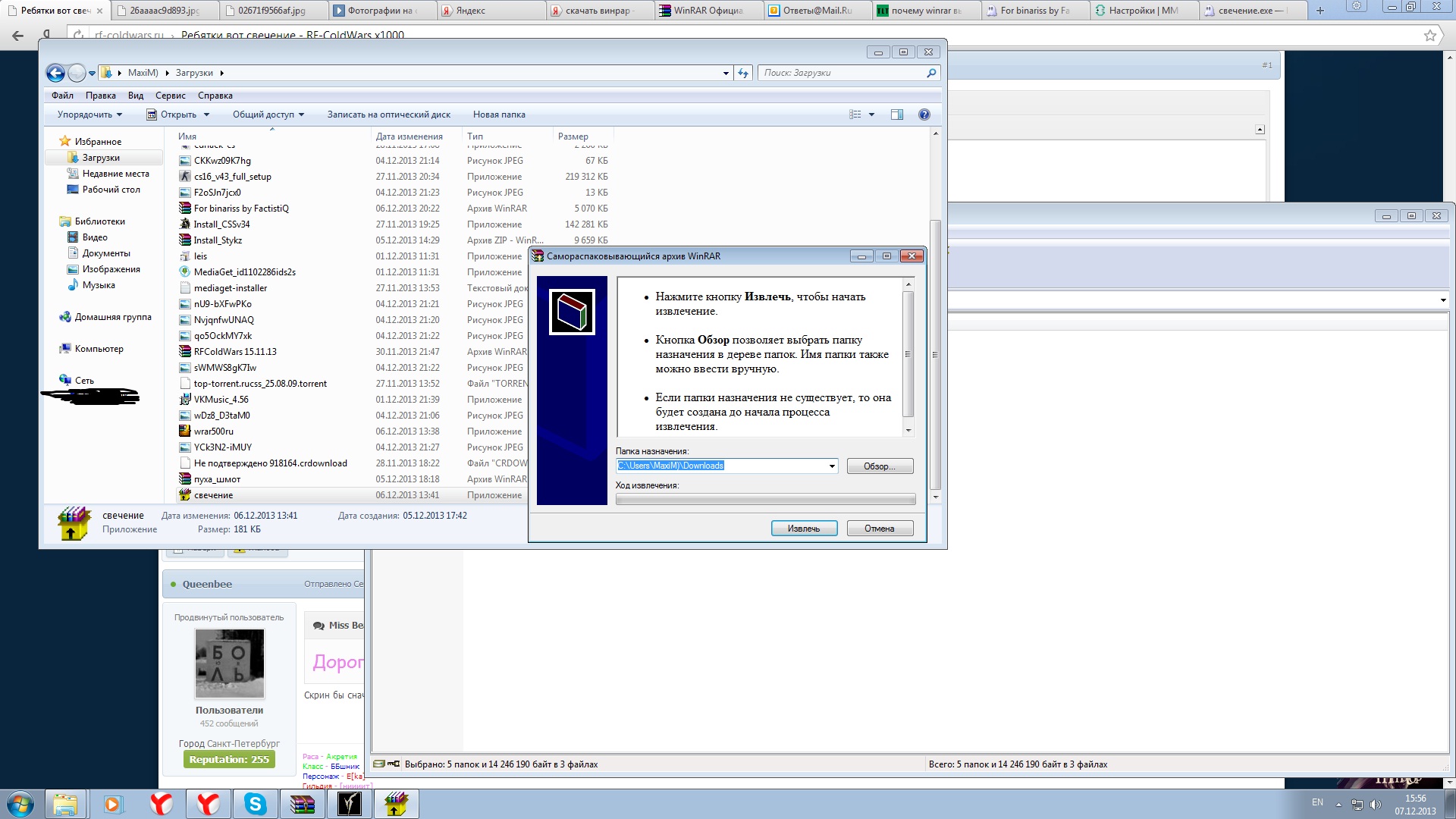Click the Explorer search field Поиск: Загрузки
The image size is (1456, 819).
[x=842, y=73]
